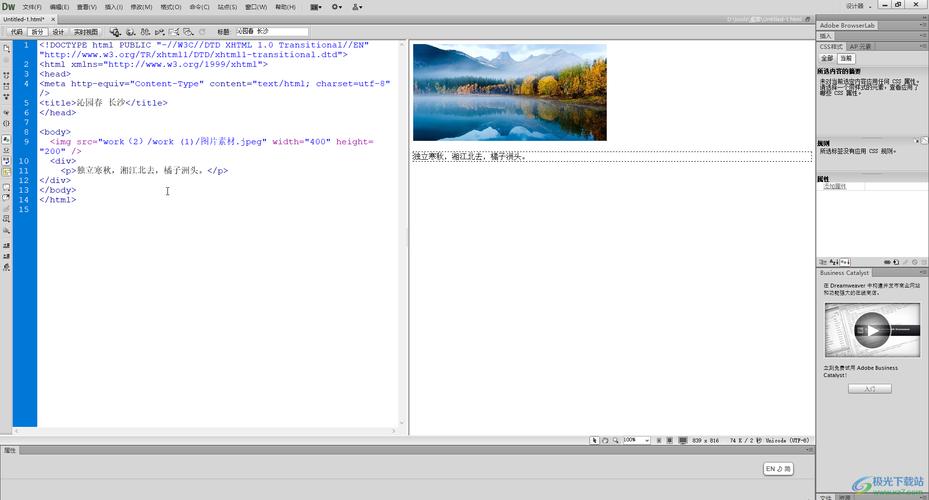Select the Zoom tool in status bar
929x500 pixels.
coord(616,440)
